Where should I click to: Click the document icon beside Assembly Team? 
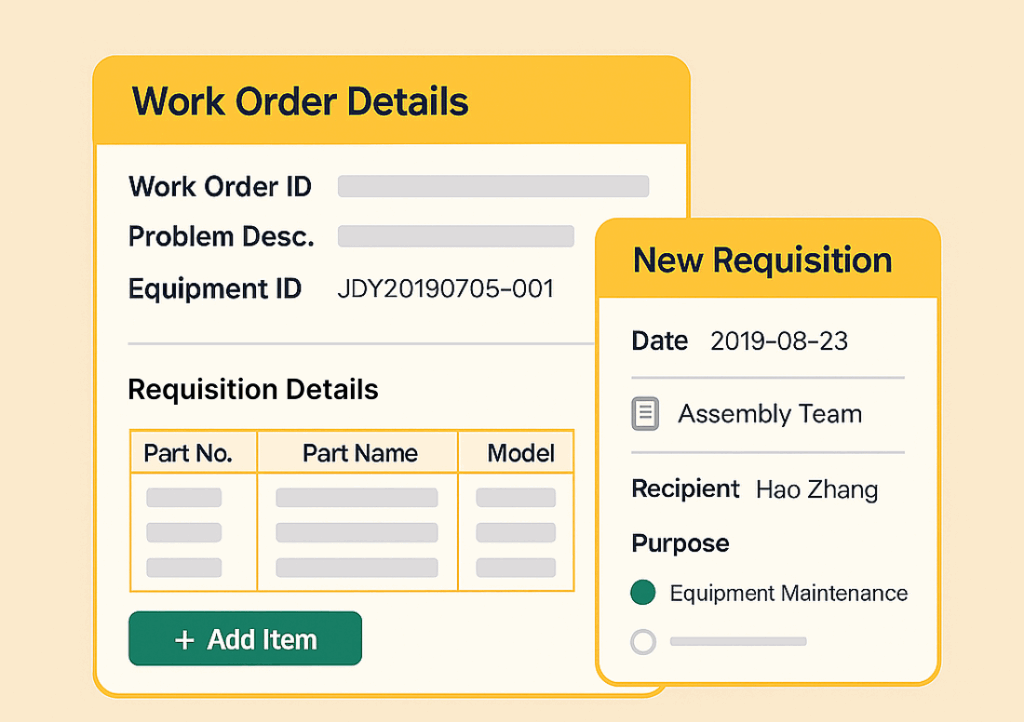(x=645, y=414)
